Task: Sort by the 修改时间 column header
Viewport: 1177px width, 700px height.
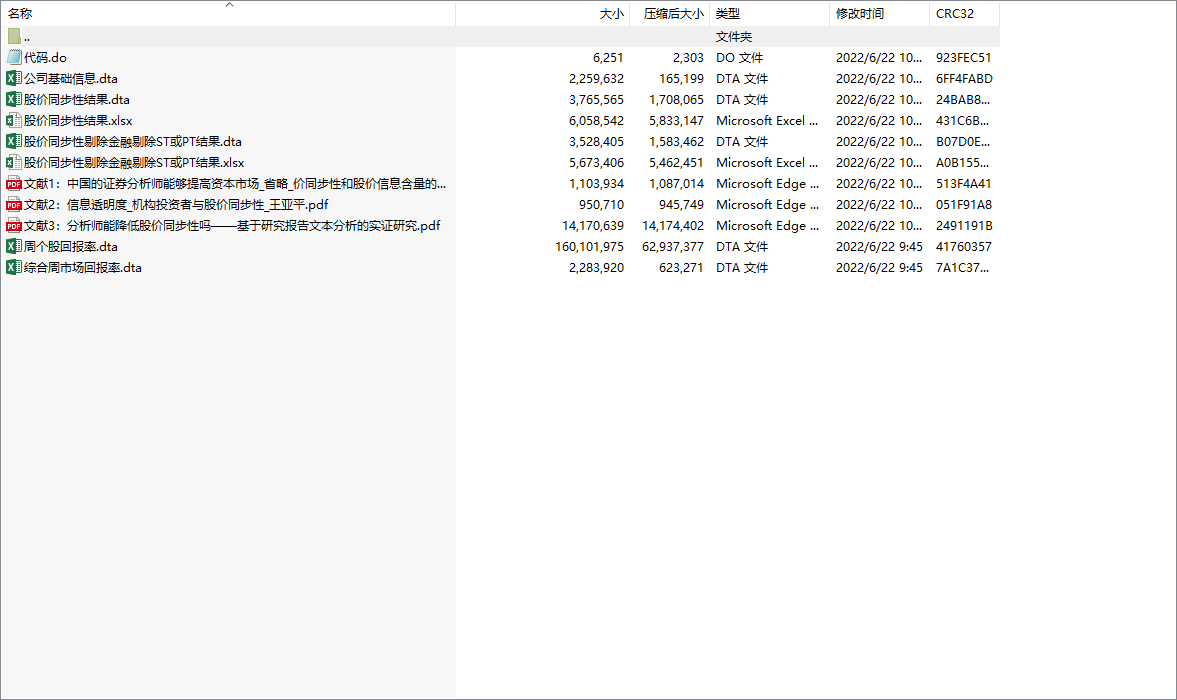Action: [x=879, y=14]
